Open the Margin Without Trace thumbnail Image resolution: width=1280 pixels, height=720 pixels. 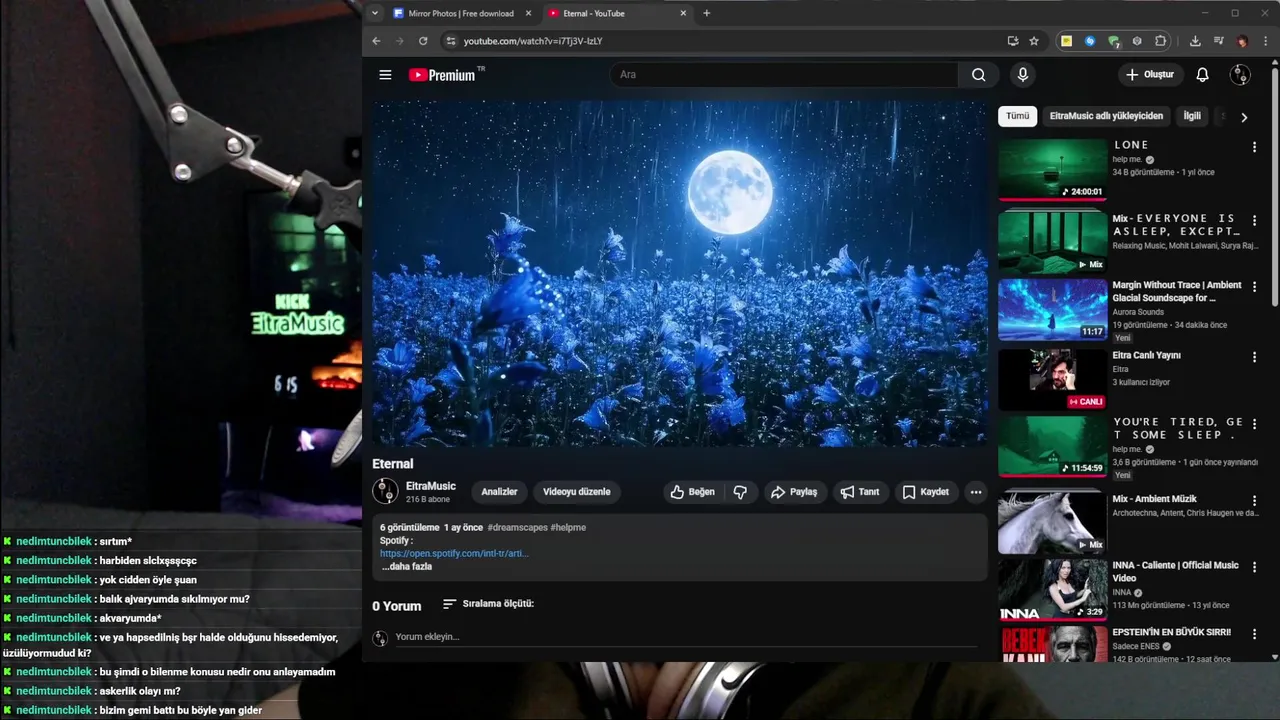(1052, 310)
